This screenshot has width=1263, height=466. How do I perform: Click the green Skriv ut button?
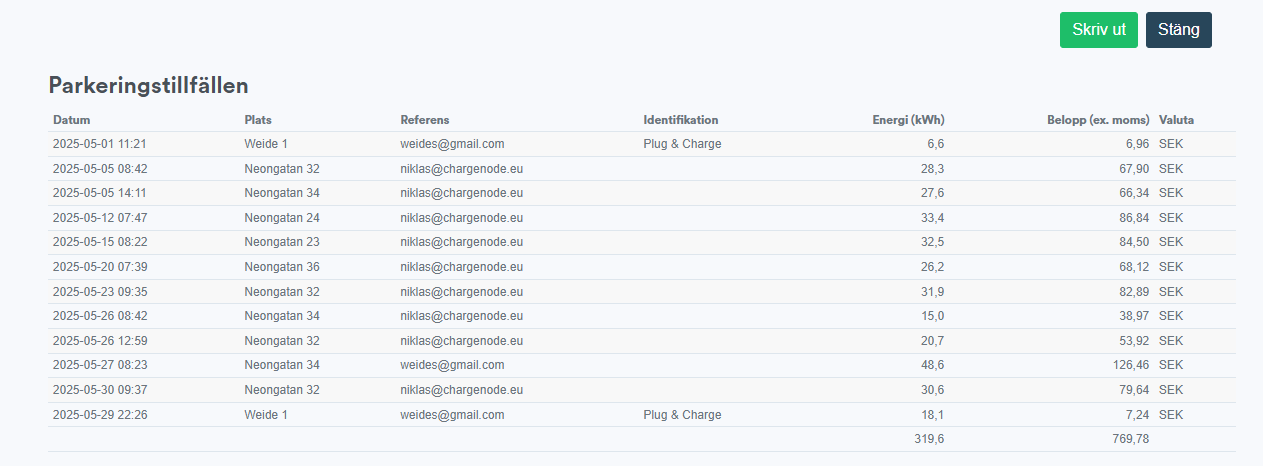[1098, 30]
